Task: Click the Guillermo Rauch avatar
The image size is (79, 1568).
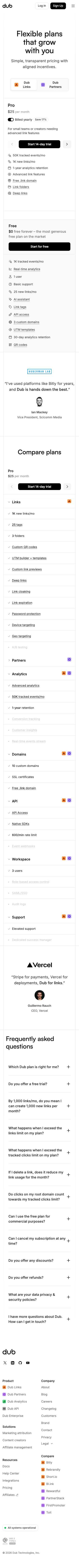Action: [40, 995]
